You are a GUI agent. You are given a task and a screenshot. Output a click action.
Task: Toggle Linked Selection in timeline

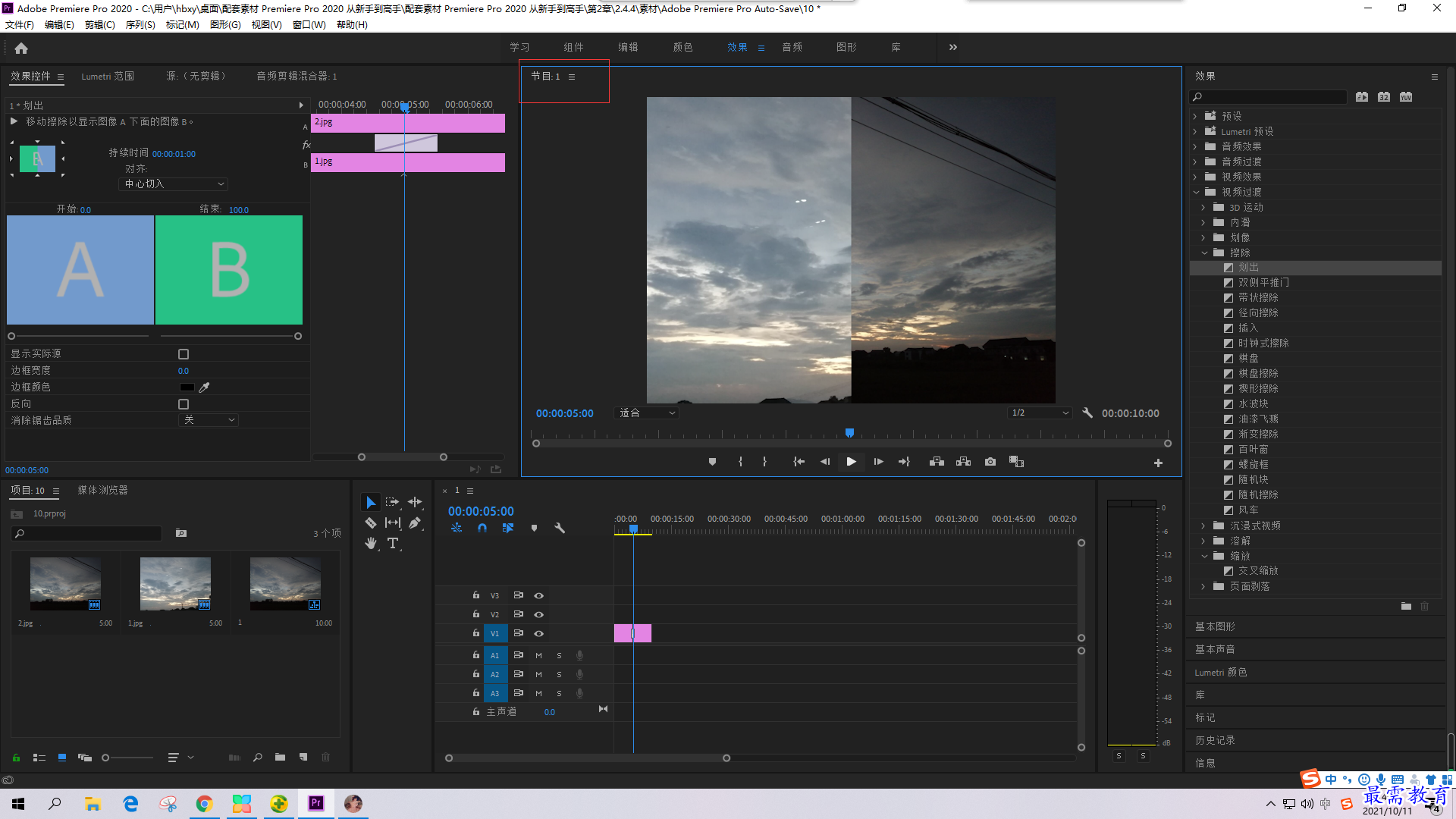point(508,528)
